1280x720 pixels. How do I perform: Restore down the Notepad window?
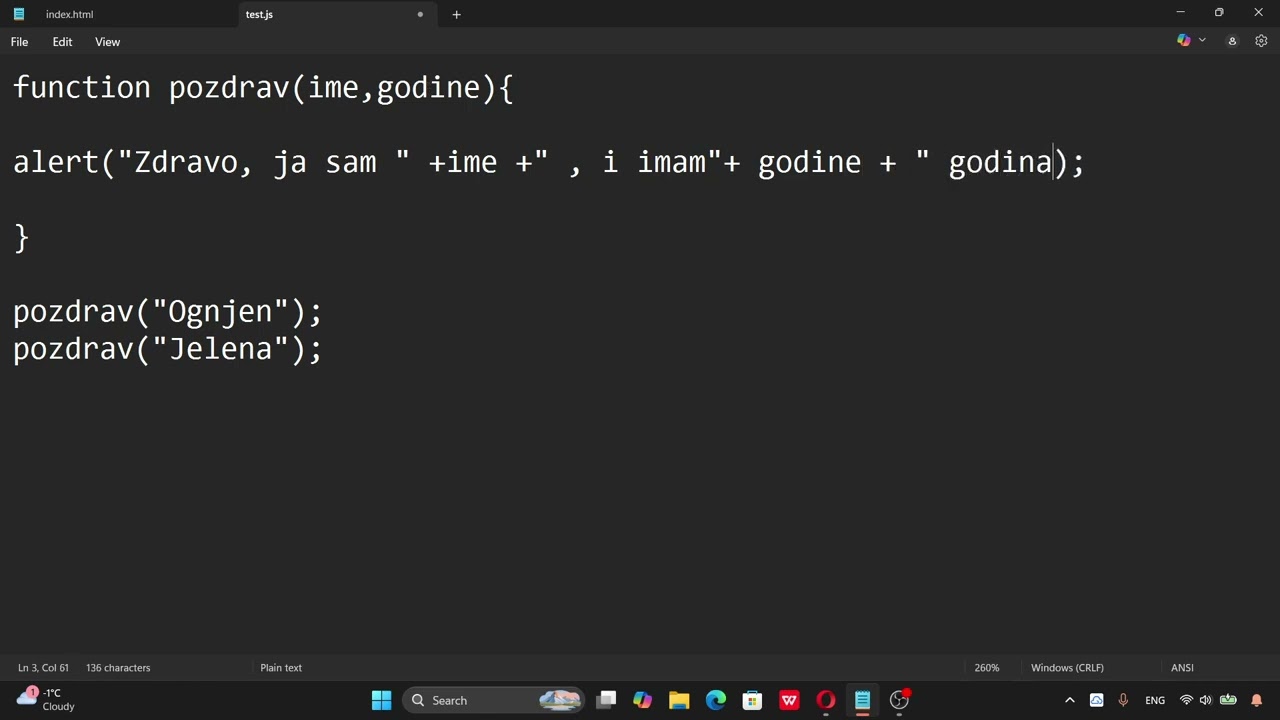tap(1219, 13)
